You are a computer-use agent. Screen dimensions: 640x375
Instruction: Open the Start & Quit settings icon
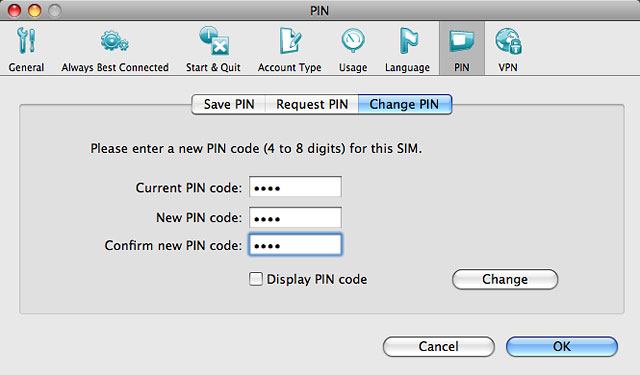click(x=214, y=41)
